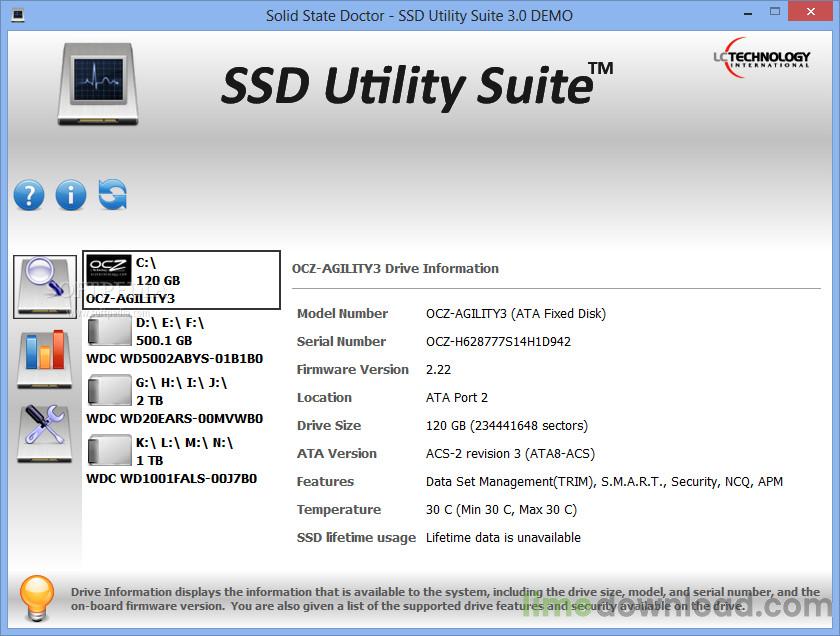
Task: Close the Solid State Doctor window
Action: 811,12
